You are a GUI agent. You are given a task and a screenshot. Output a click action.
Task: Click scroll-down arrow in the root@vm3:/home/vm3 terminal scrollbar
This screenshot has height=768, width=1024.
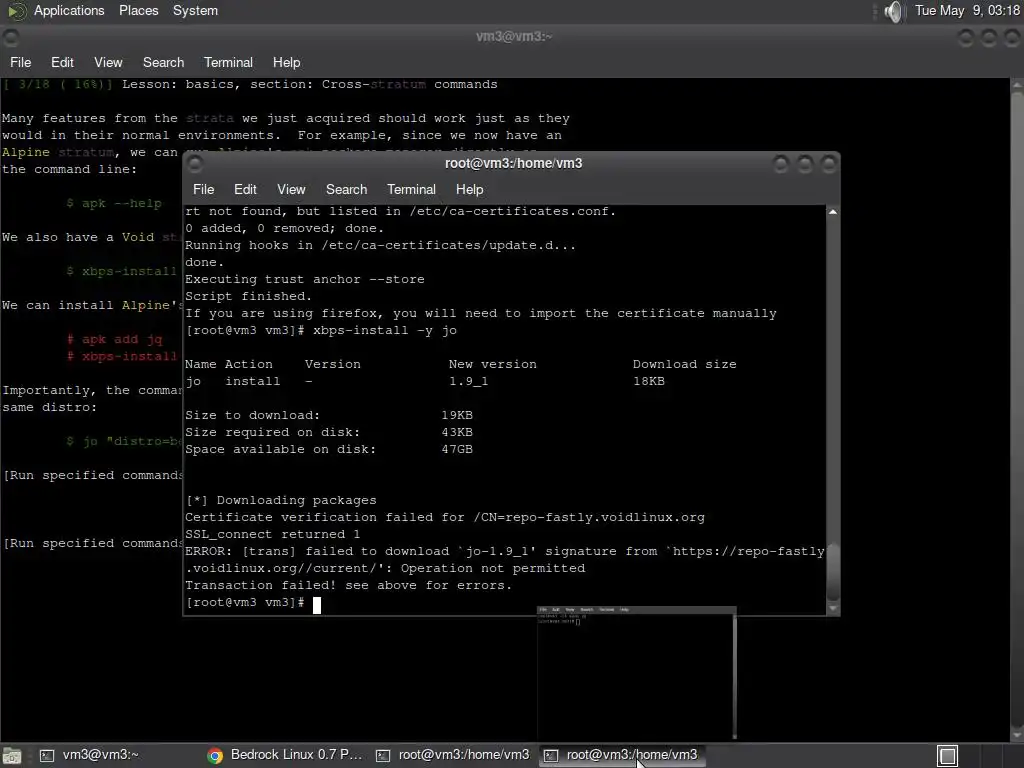(833, 609)
